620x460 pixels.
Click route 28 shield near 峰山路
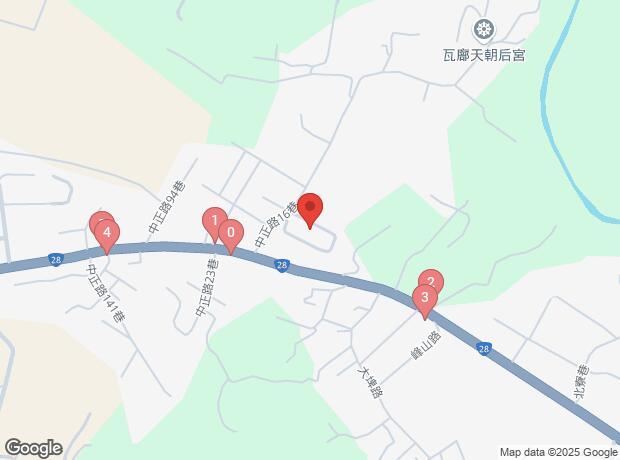coord(484,349)
